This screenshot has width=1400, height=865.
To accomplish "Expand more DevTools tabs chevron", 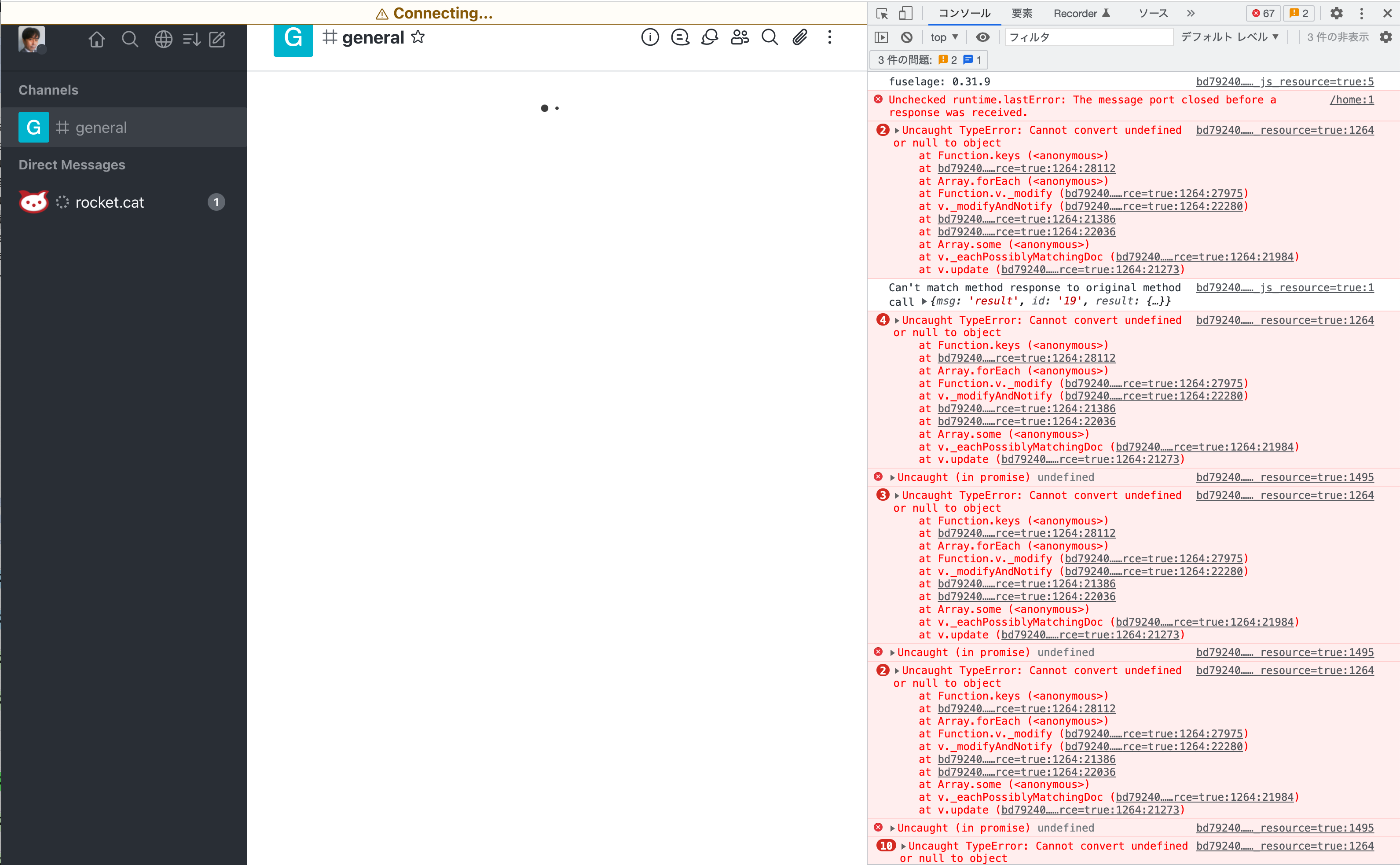I will coord(1191,13).
